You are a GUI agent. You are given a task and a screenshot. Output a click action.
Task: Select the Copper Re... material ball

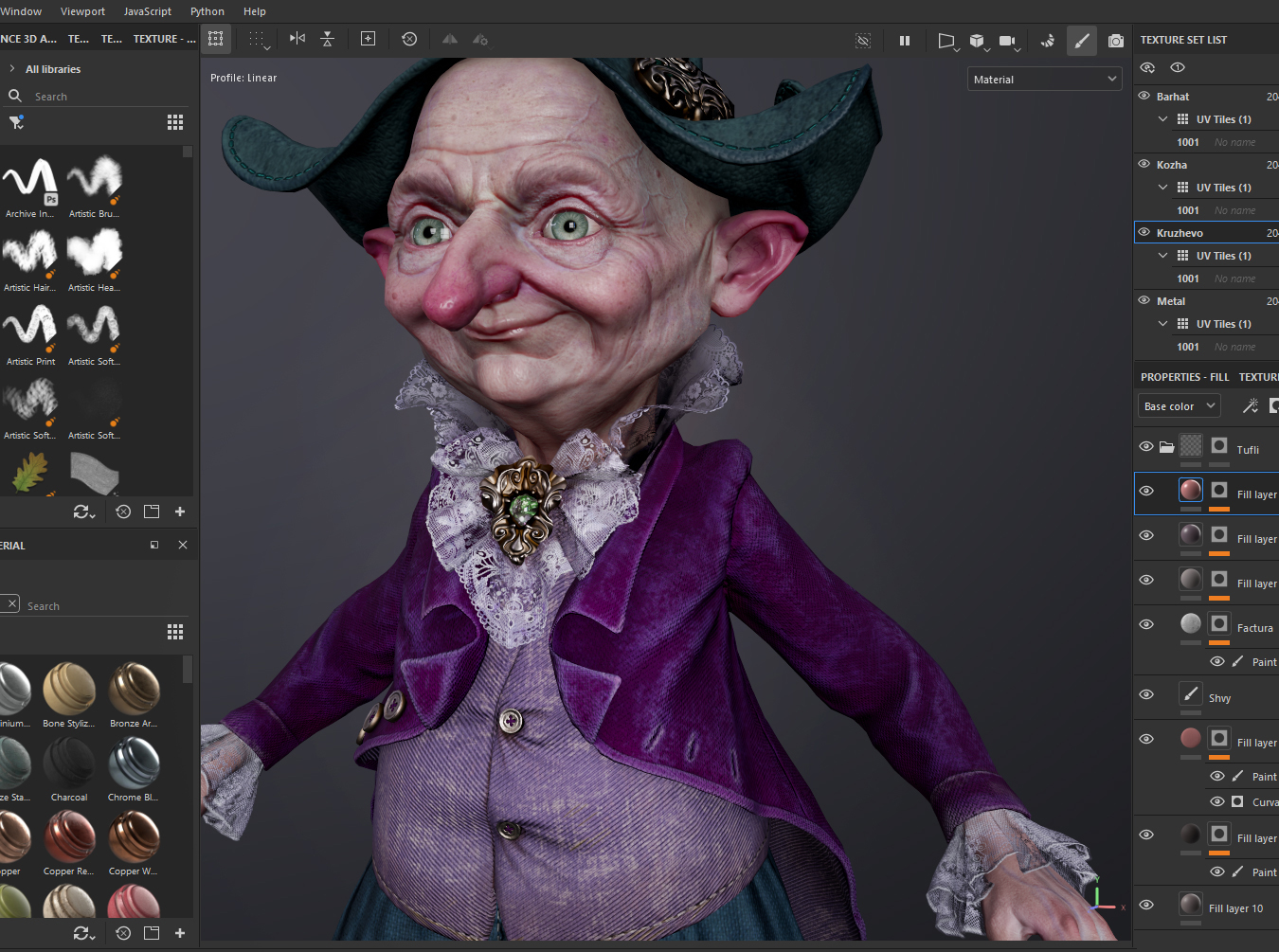(69, 838)
